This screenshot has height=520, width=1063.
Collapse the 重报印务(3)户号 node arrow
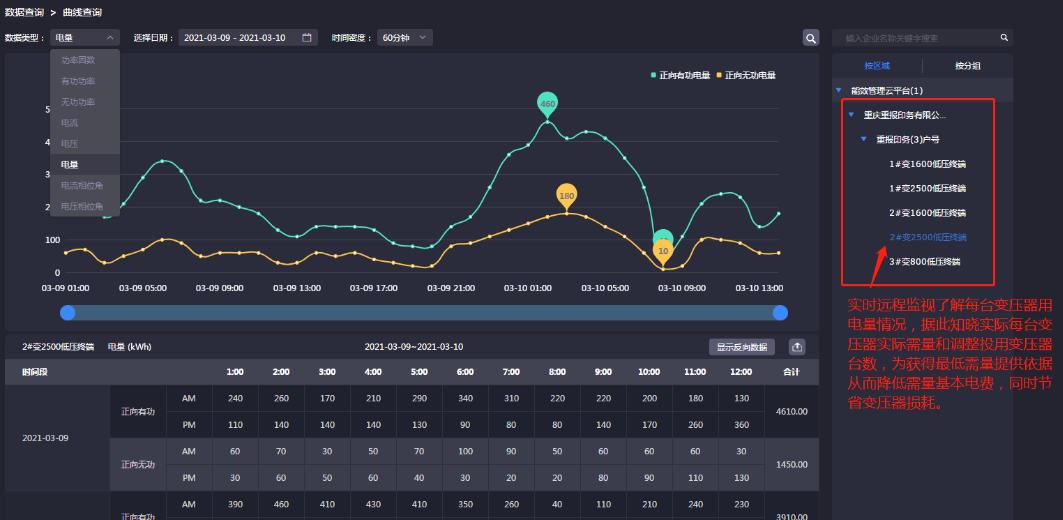point(863,139)
